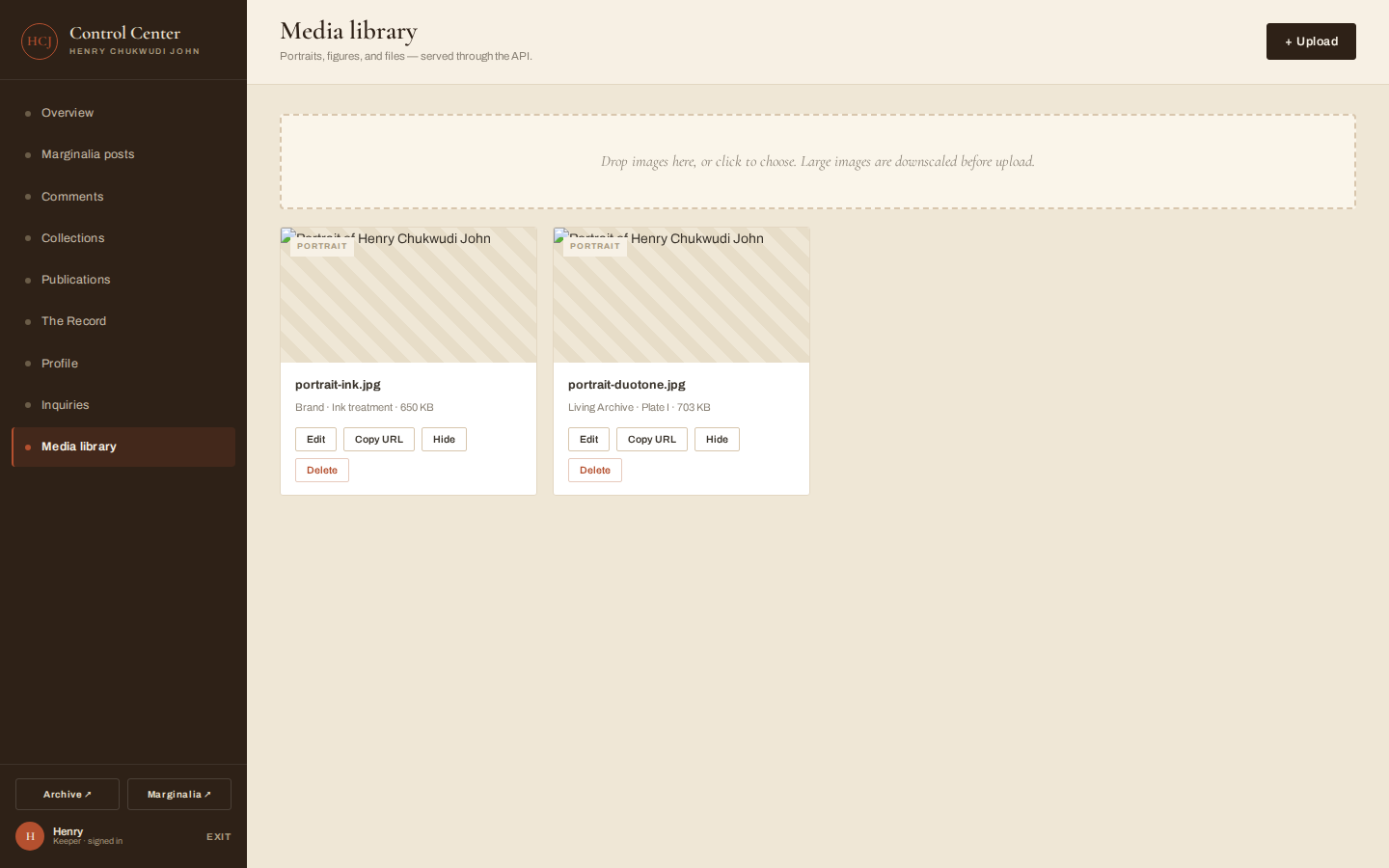The width and height of the screenshot is (1389, 868).
Task: Click the Upload button
Action: [1311, 41]
